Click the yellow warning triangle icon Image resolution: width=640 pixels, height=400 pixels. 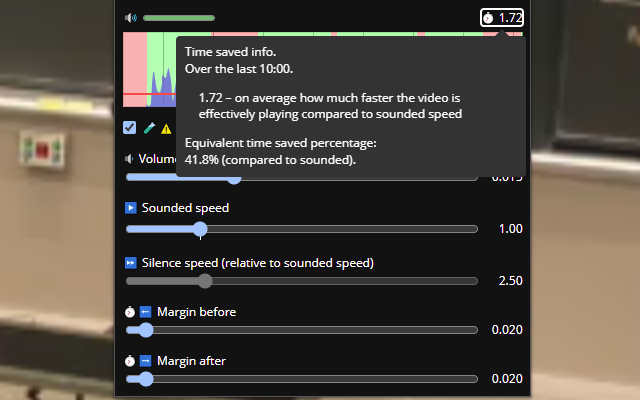click(x=166, y=129)
